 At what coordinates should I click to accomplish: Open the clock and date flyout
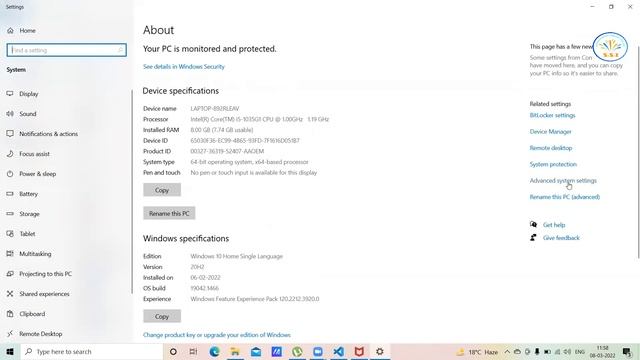[x=602, y=352]
